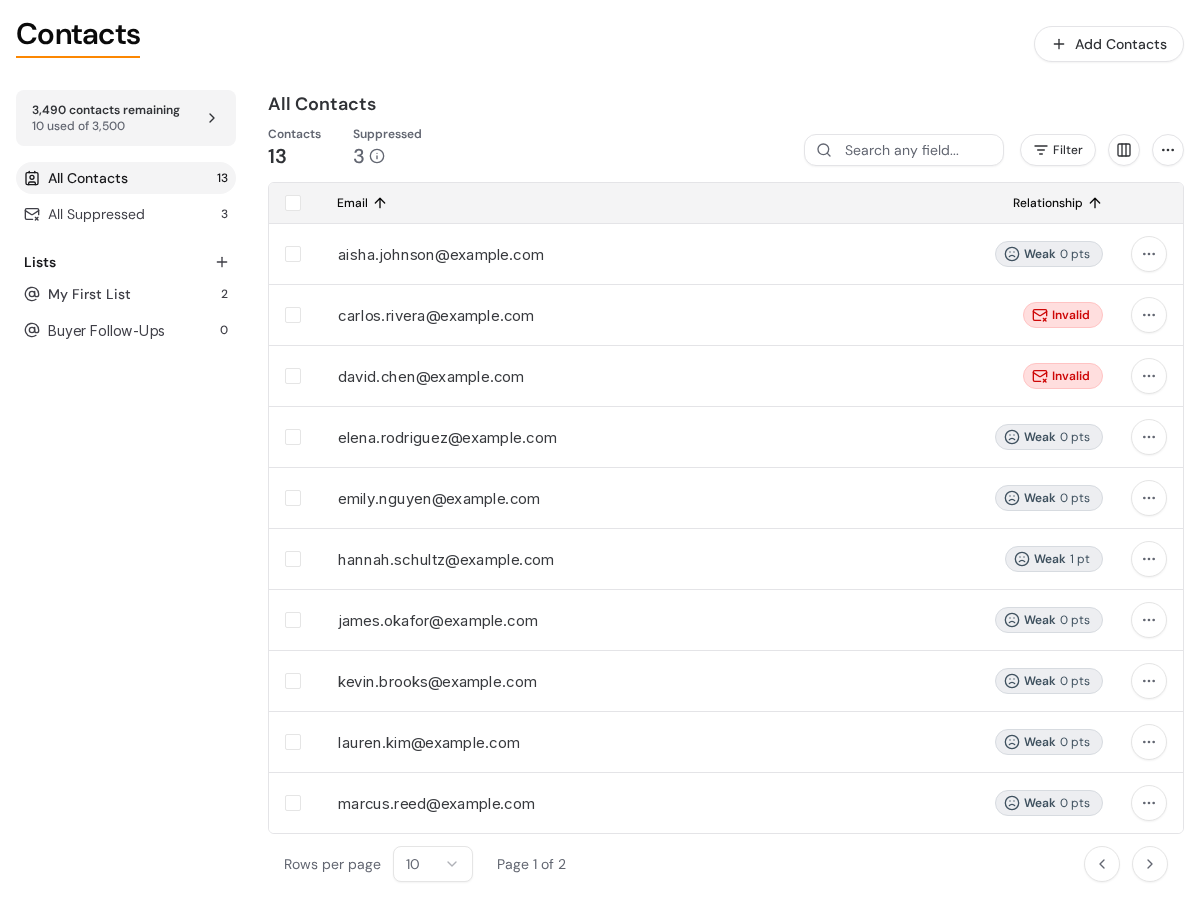The image size is (1200, 910).
Task: Open more options for aisha.johnson@example.com
Action: [x=1149, y=254]
